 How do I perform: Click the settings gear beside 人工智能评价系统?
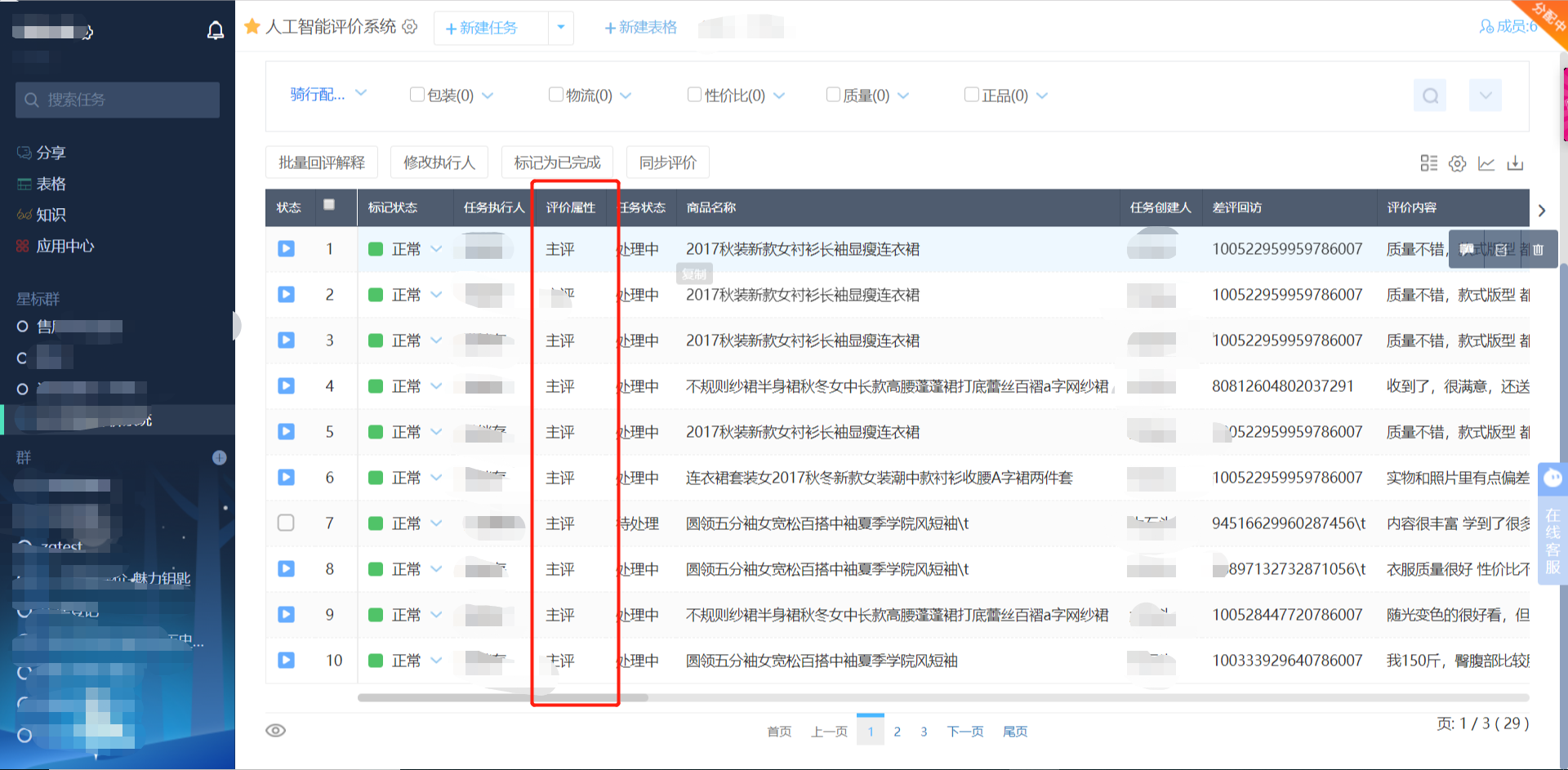(x=410, y=27)
